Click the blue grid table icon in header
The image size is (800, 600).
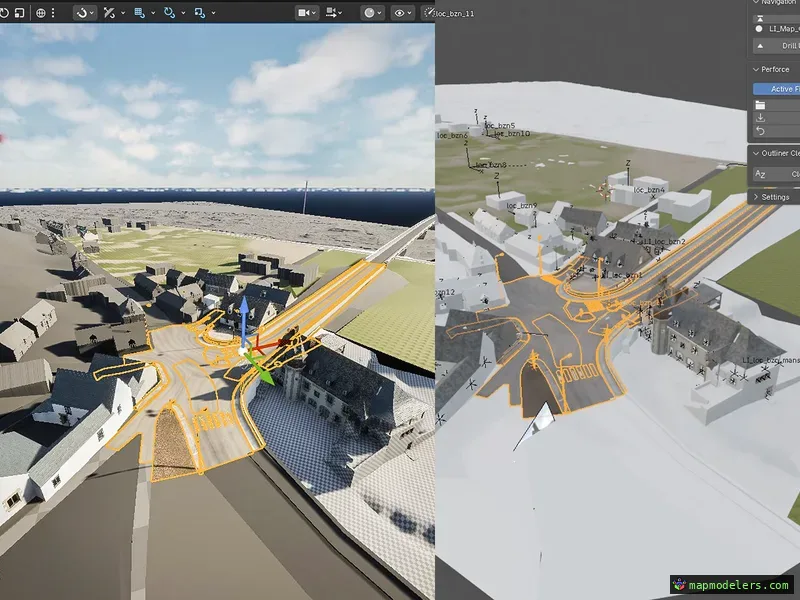tap(139, 13)
